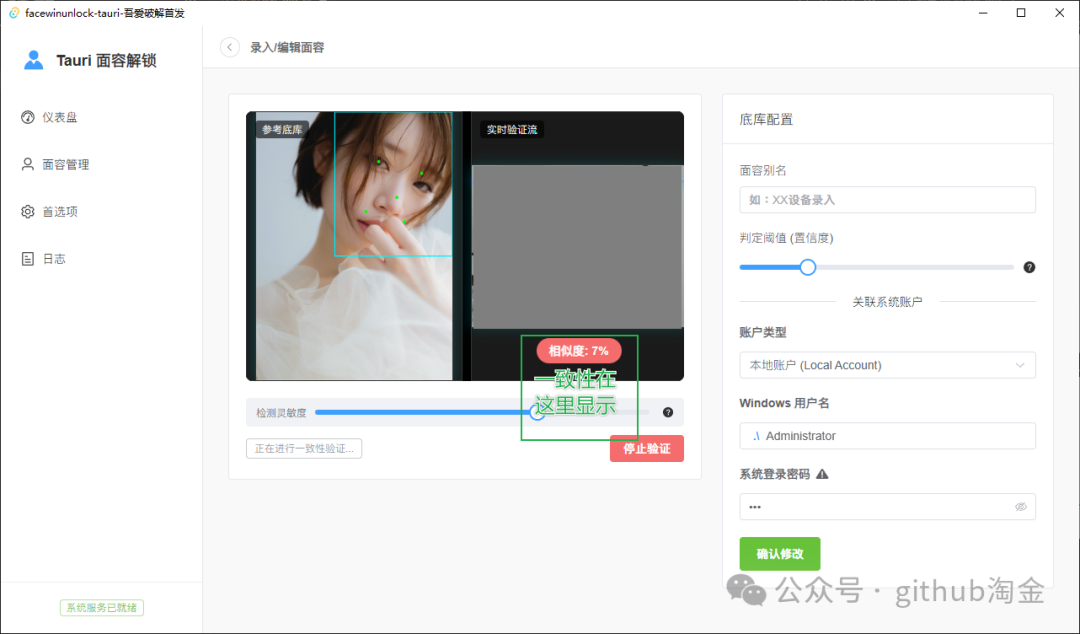Image resolution: width=1080 pixels, height=634 pixels.
Task: Click the gear icon next to 首选项
Action: 29,211
